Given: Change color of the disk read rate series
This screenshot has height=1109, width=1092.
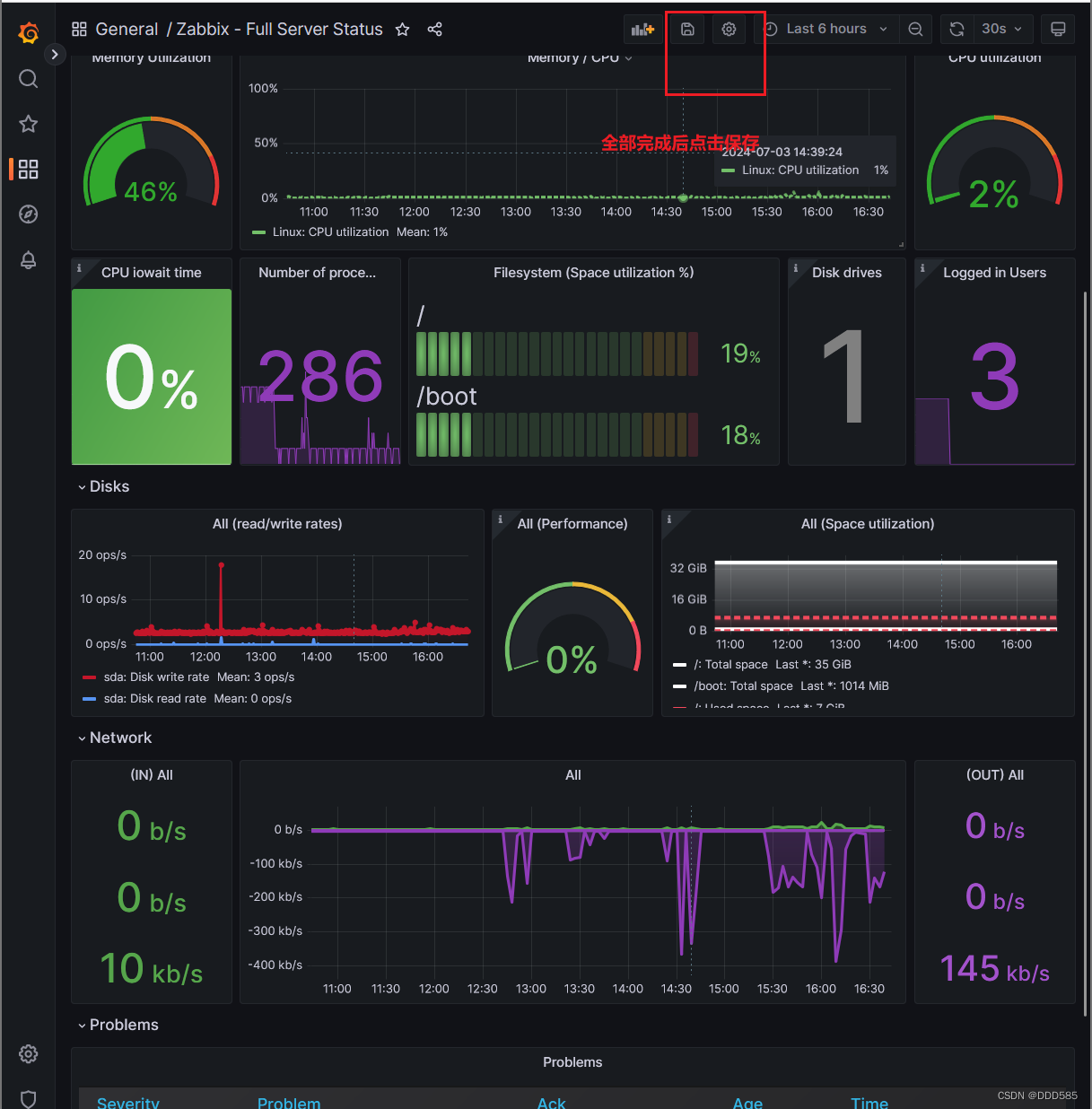Looking at the screenshot, I should (89, 699).
